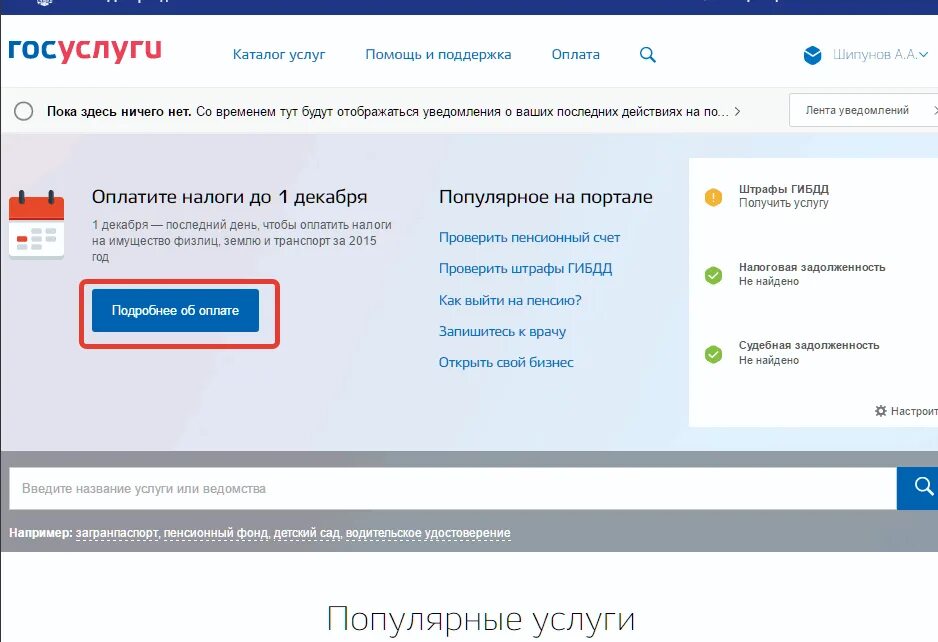Select the example query водительское удостоверение
The image size is (938, 642).
tap(428, 533)
